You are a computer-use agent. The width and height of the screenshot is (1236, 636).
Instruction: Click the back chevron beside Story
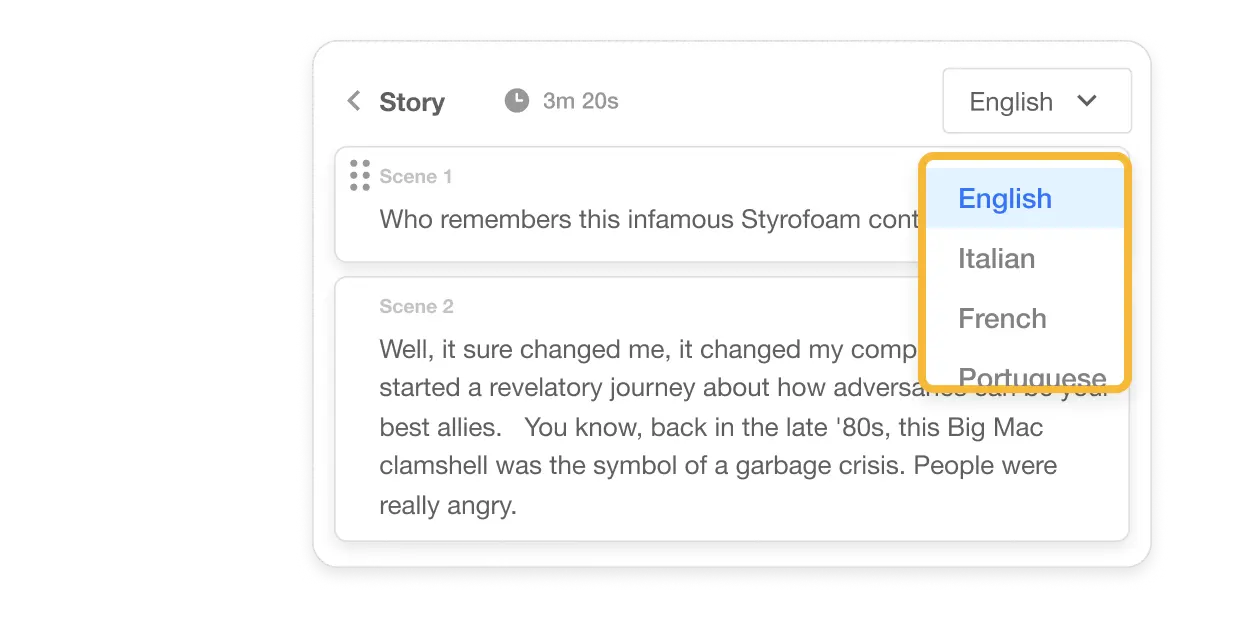tap(353, 101)
